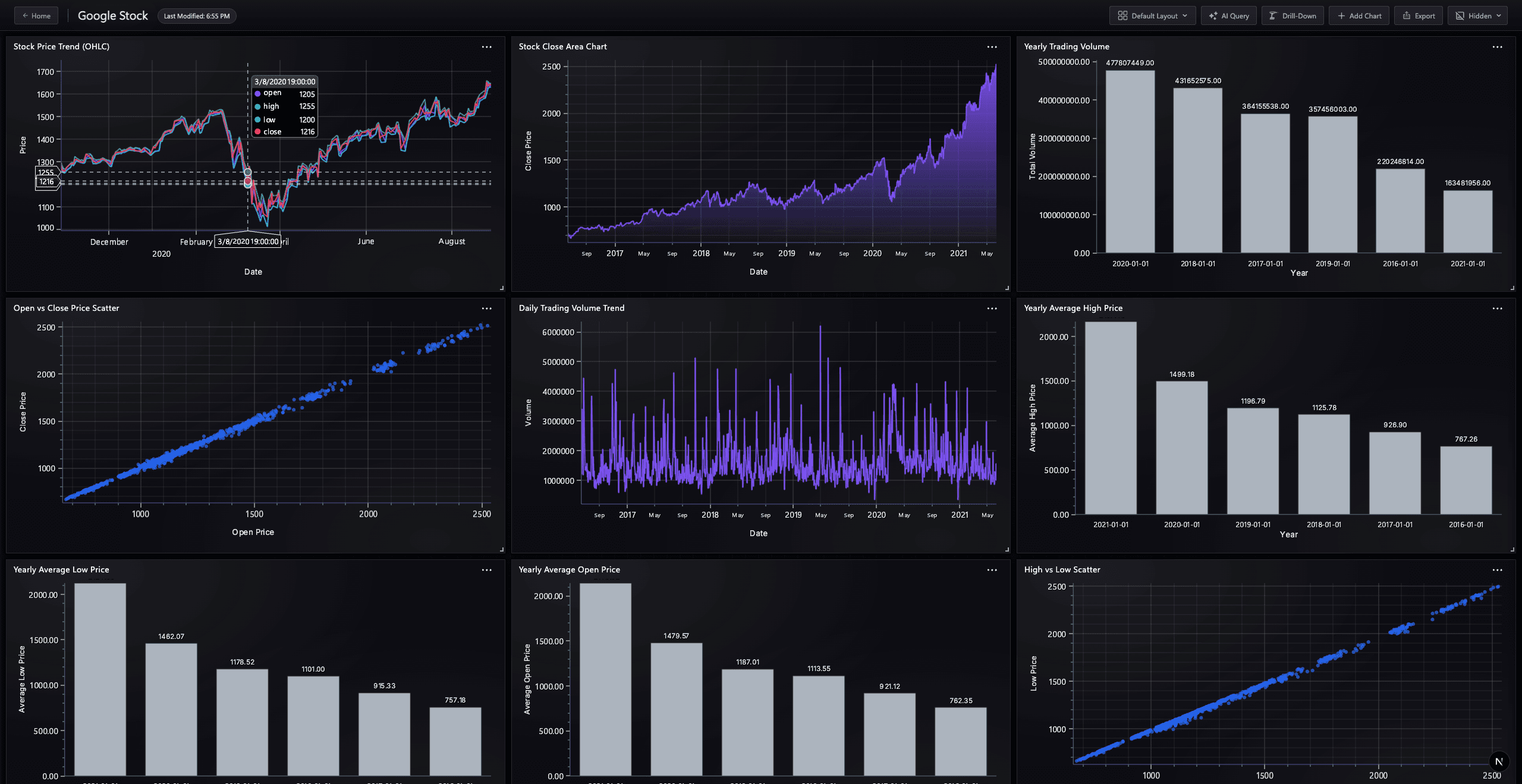Click the resize handle of the Yearly Trading Volume panel

click(1512, 288)
